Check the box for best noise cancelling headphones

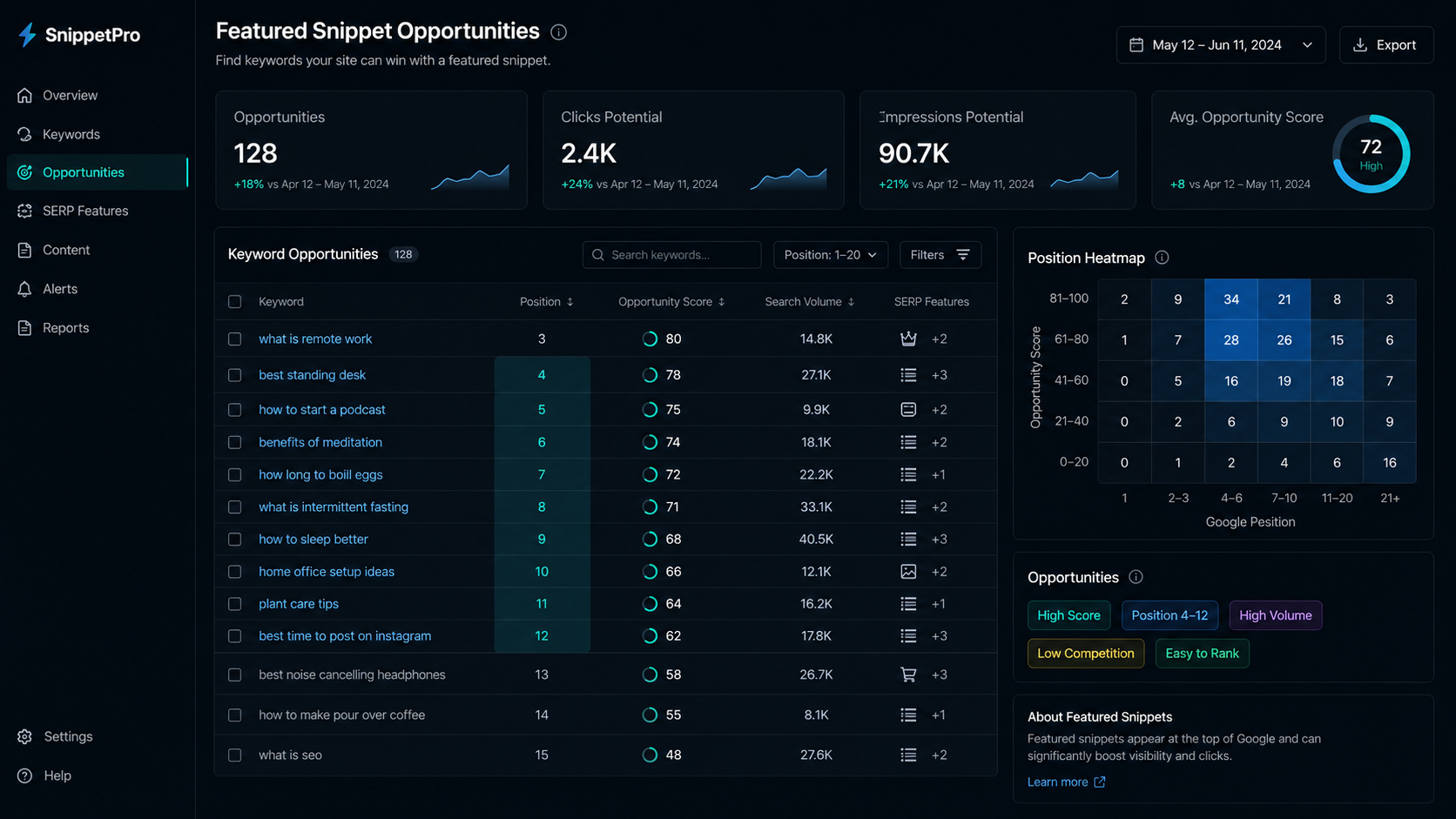tap(234, 675)
